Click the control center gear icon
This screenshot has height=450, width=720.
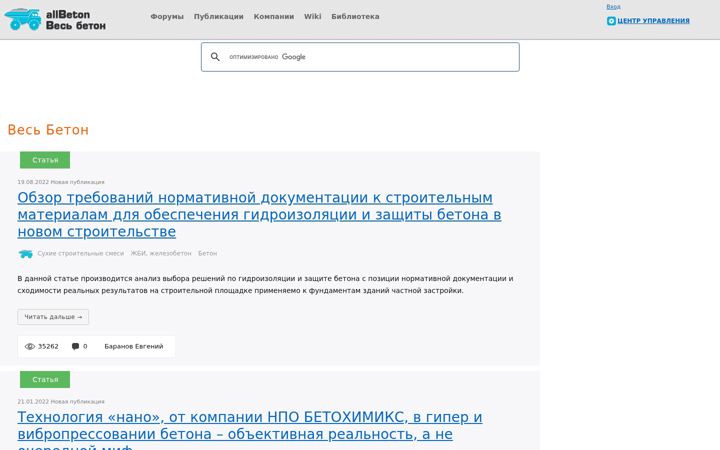click(x=611, y=21)
